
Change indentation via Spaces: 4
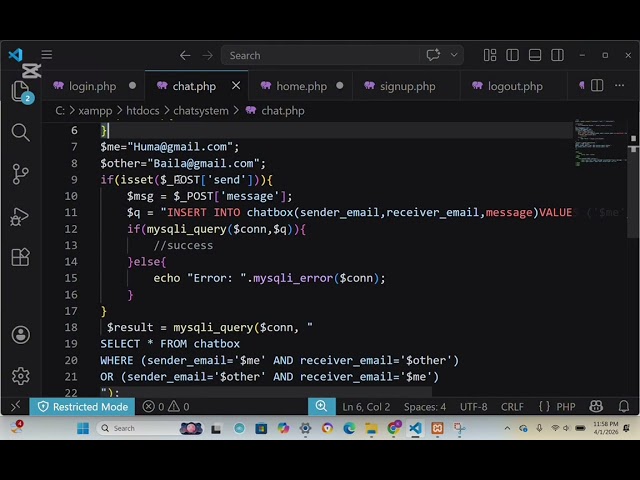[x=424, y=407]
